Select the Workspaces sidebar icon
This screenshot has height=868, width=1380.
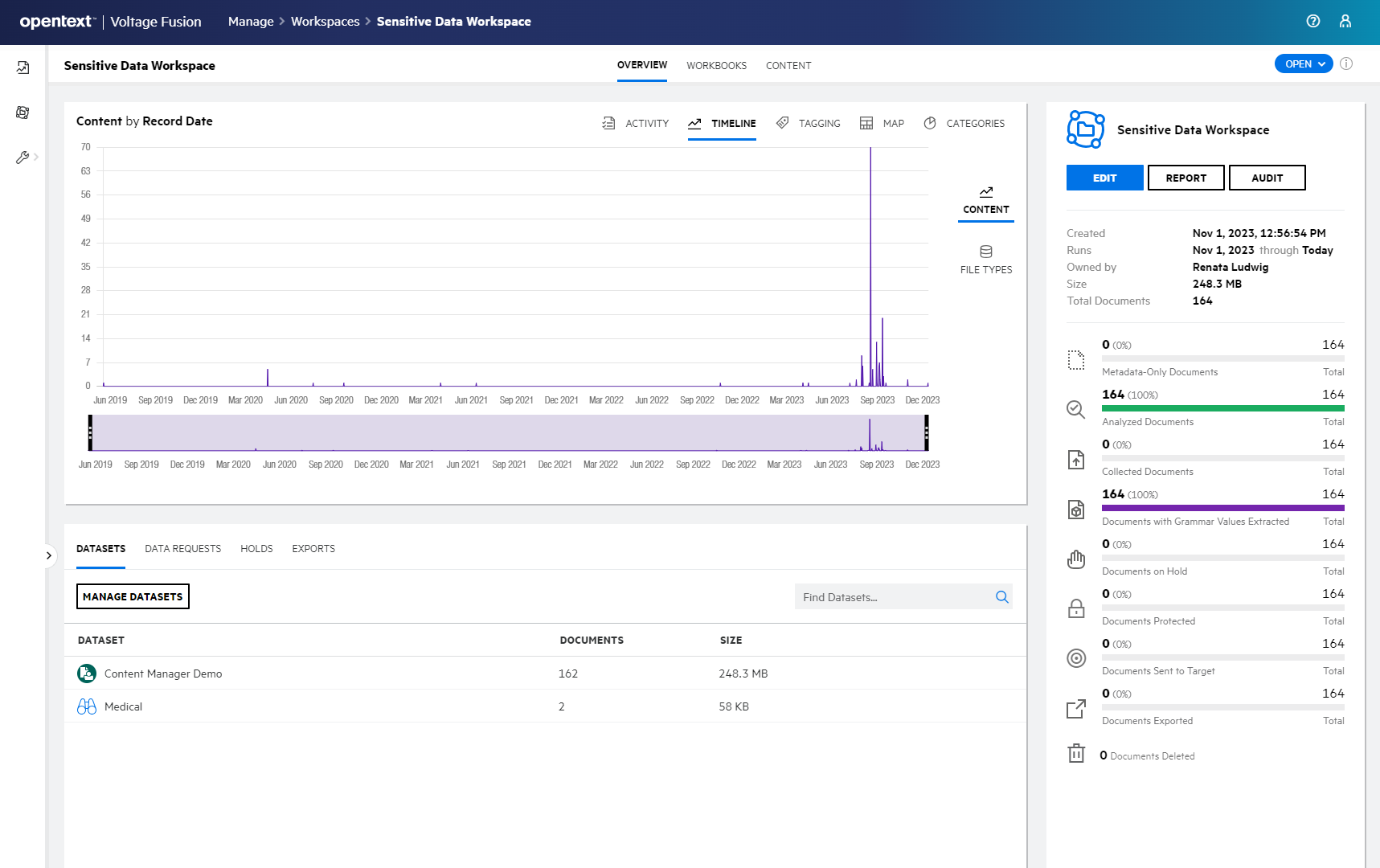tap(22, 113)
